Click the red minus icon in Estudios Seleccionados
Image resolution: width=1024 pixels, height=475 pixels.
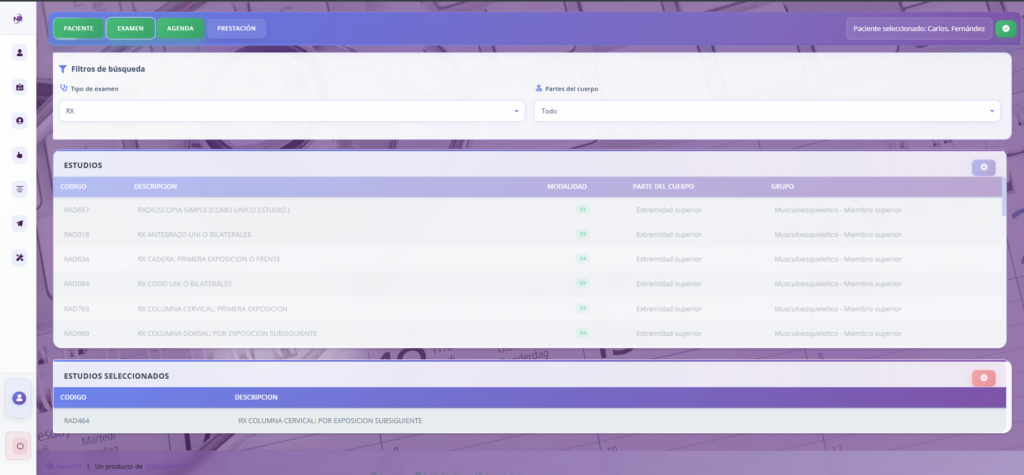(x=983, y=377)
